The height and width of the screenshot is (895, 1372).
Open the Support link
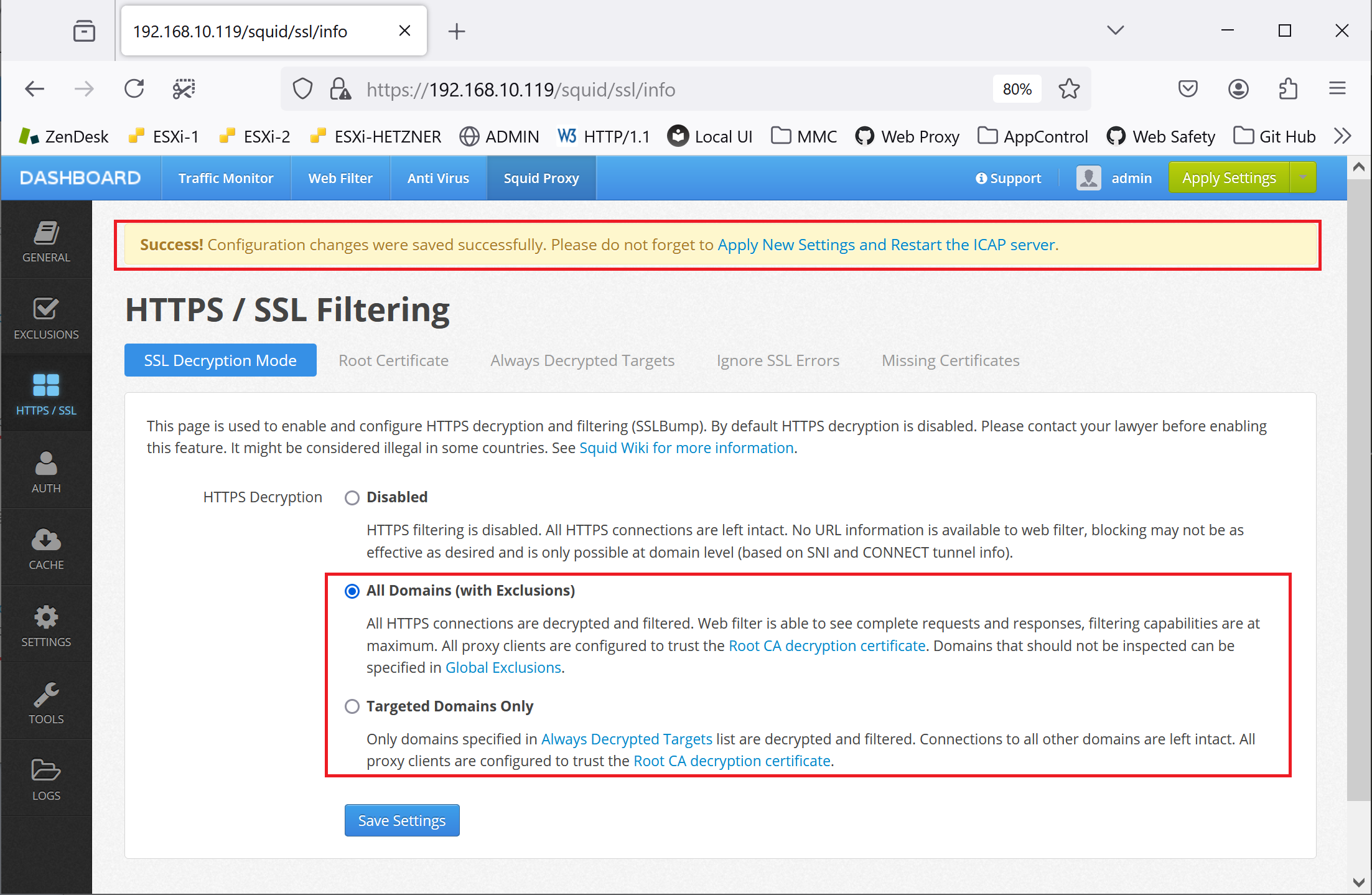[1008, 178]
